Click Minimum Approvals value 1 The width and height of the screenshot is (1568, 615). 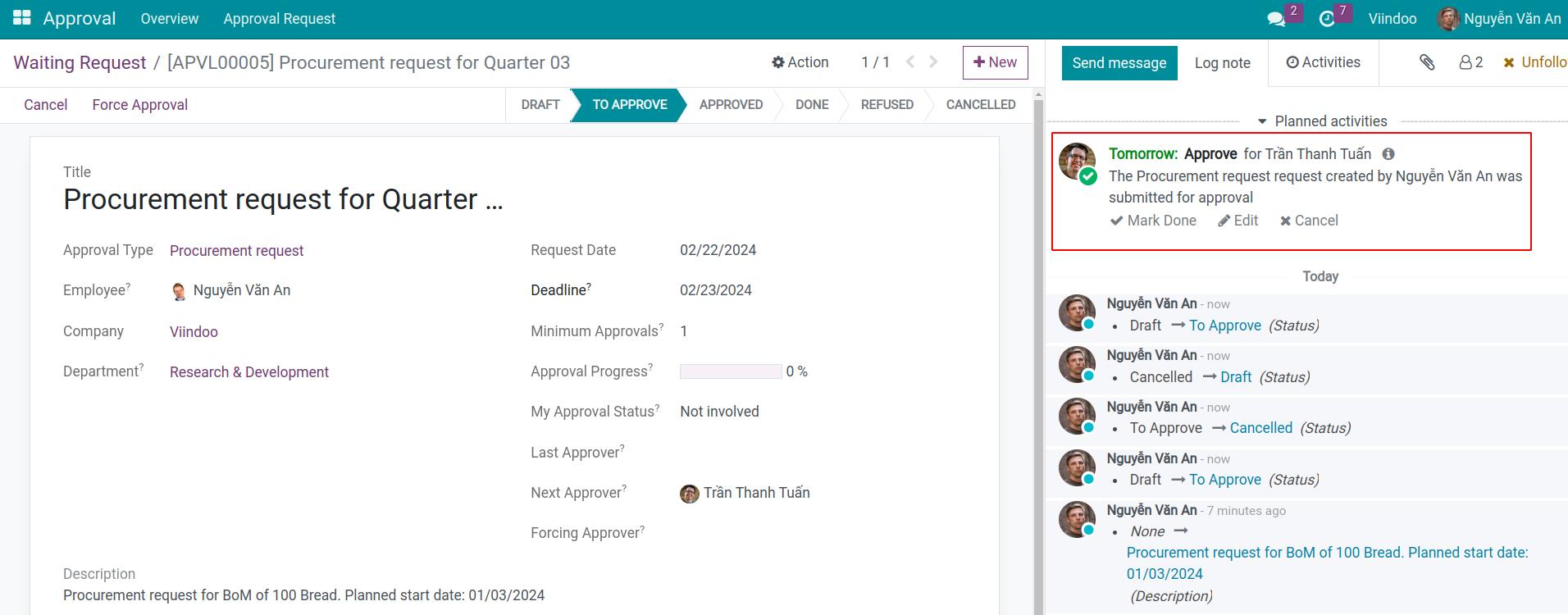click(x=684, y=331)
